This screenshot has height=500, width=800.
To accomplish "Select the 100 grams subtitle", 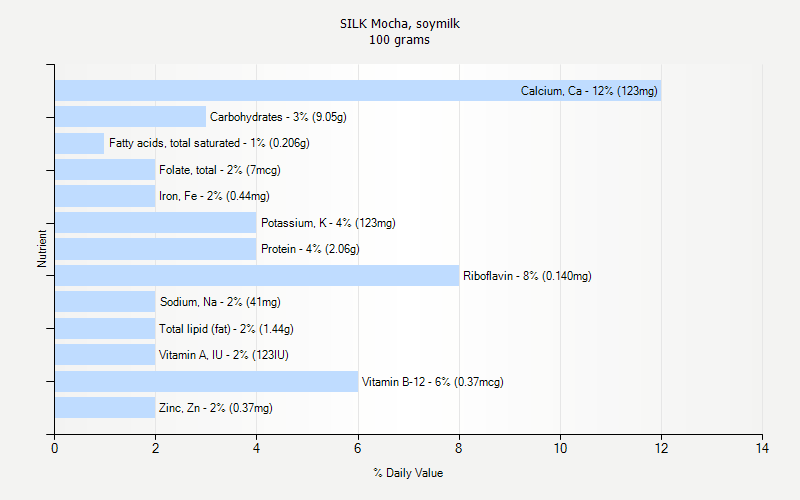I will coord(399,40).
